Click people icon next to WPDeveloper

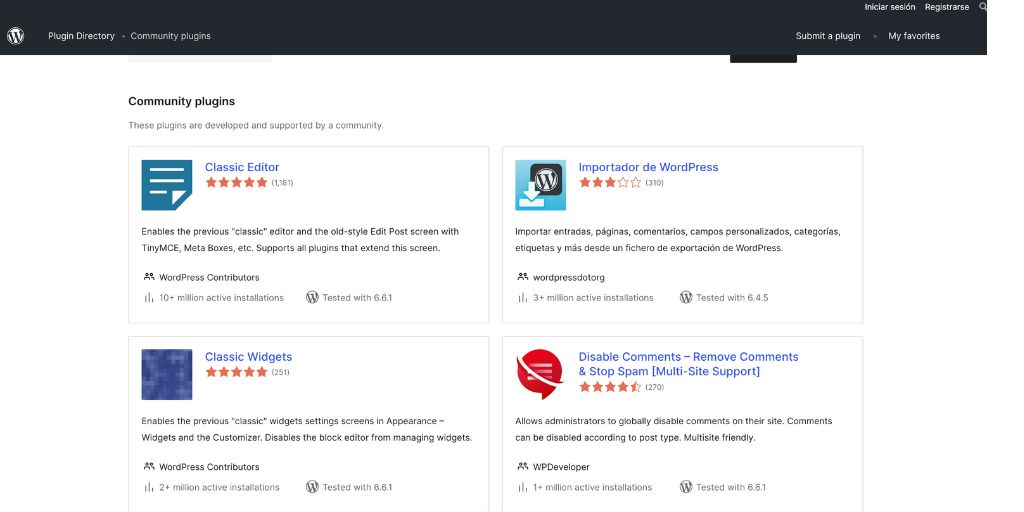pyautogui.click(x=522, y=466)
